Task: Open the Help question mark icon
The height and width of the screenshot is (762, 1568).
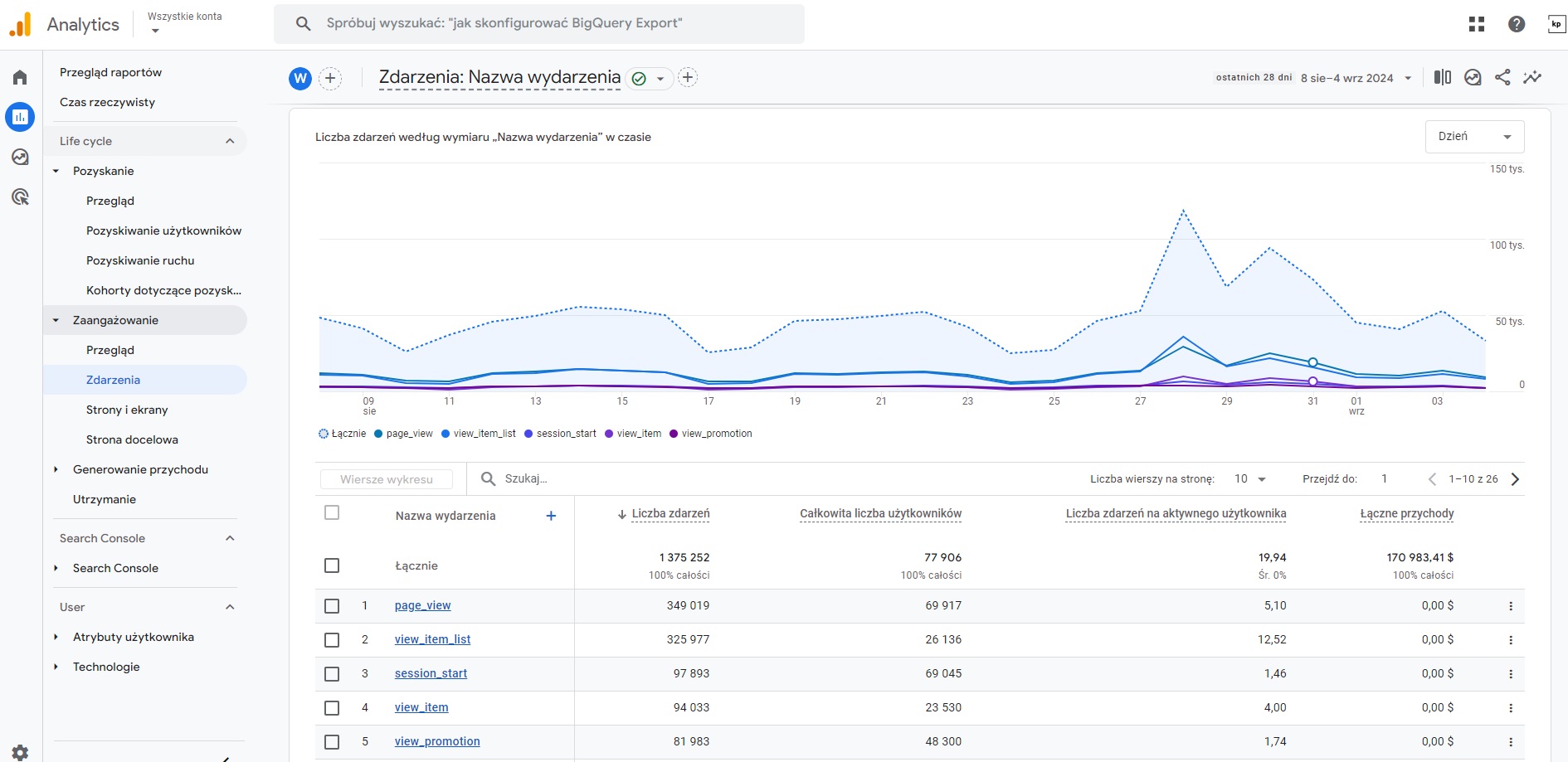Action: (x=1517, y=24)
